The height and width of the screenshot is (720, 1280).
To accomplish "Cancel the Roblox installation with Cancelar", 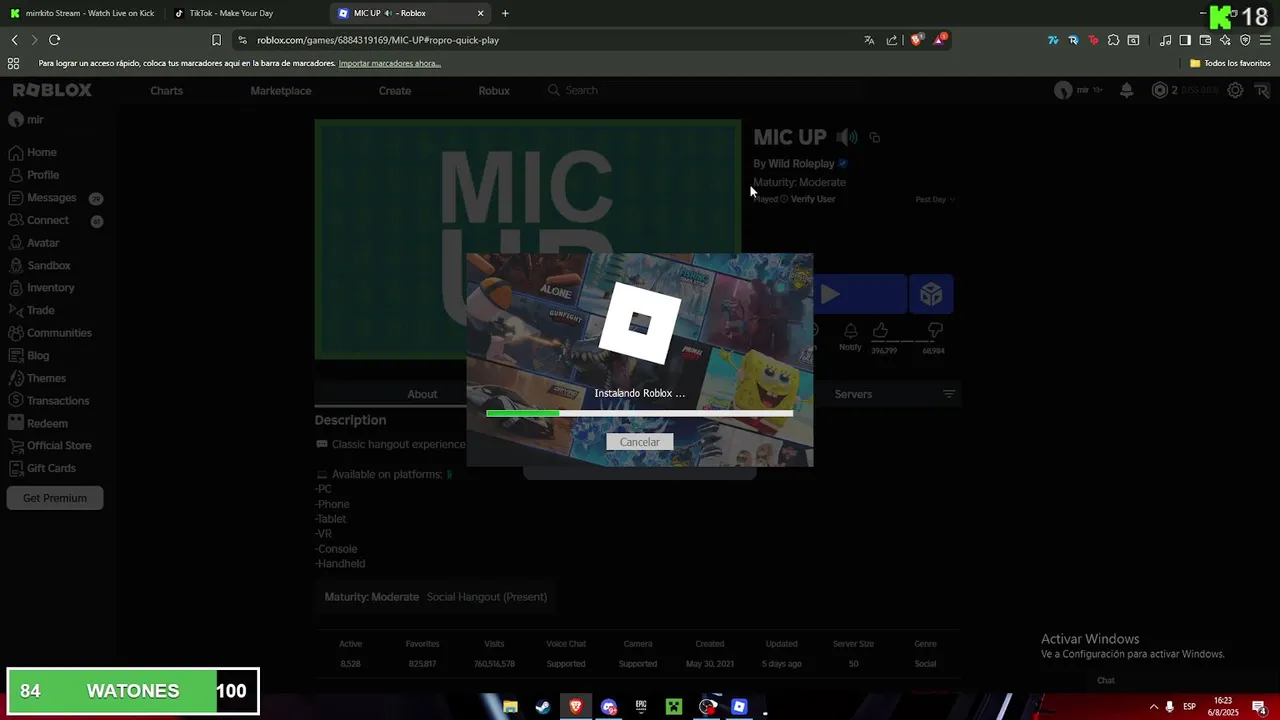I will coord(639,442).
